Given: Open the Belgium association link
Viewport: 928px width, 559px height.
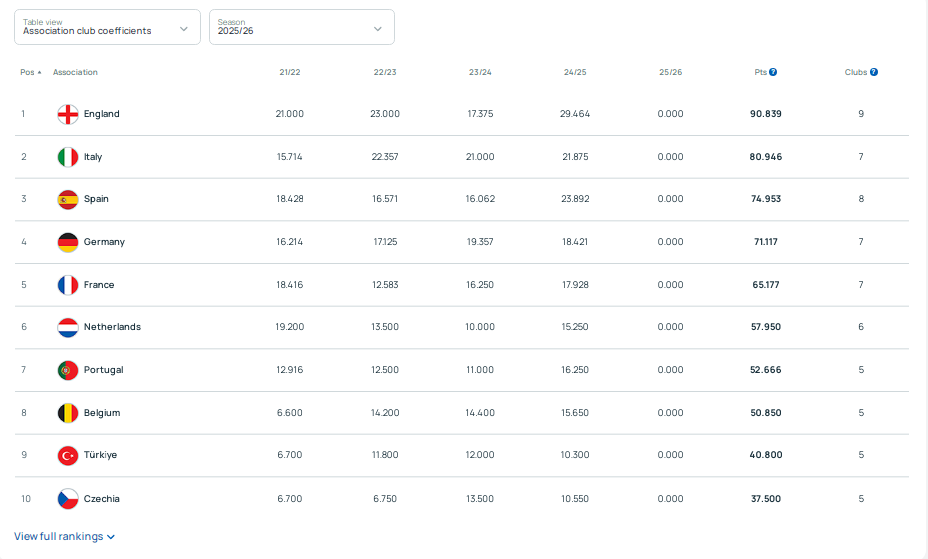Looking at the screenshot, I should point(102,412).
